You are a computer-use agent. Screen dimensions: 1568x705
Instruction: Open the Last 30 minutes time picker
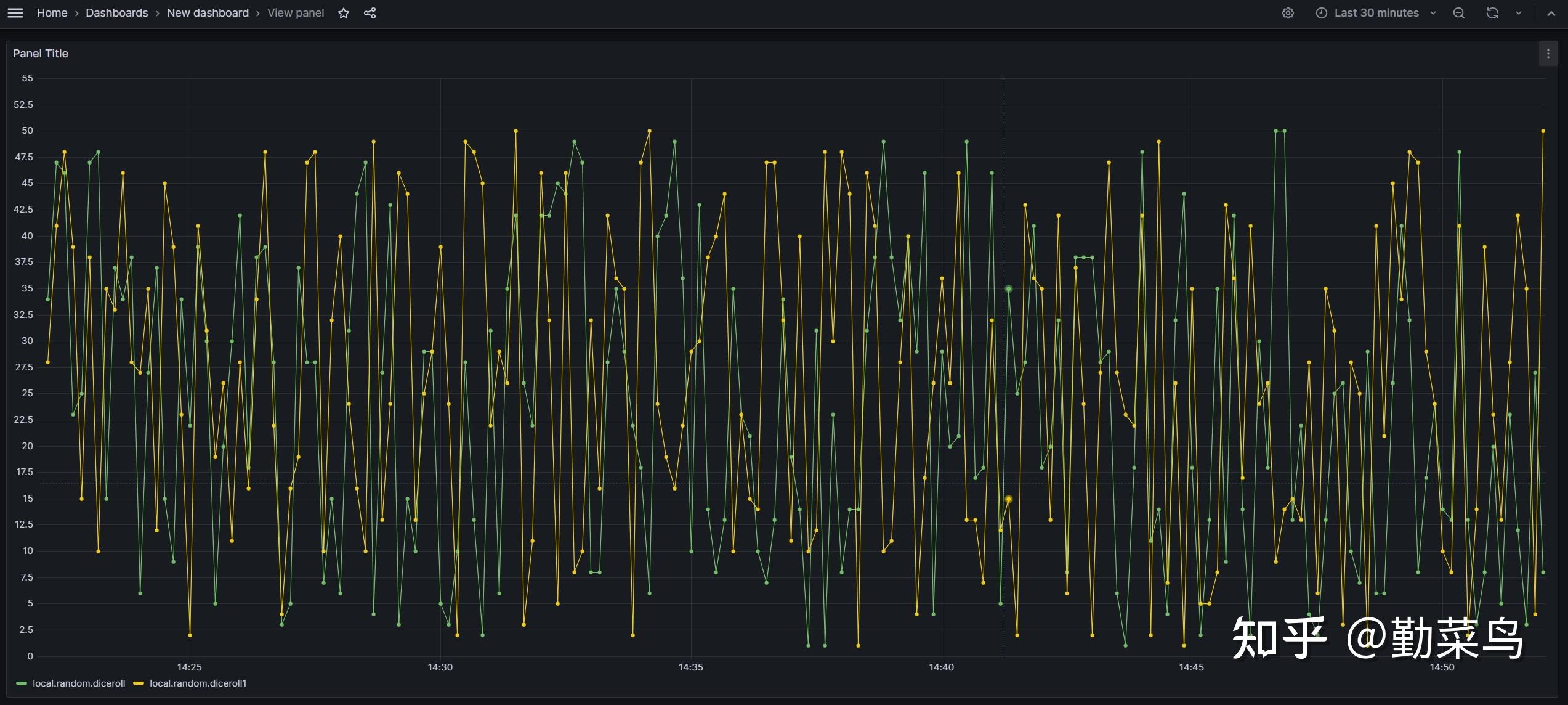[1376, 13]
